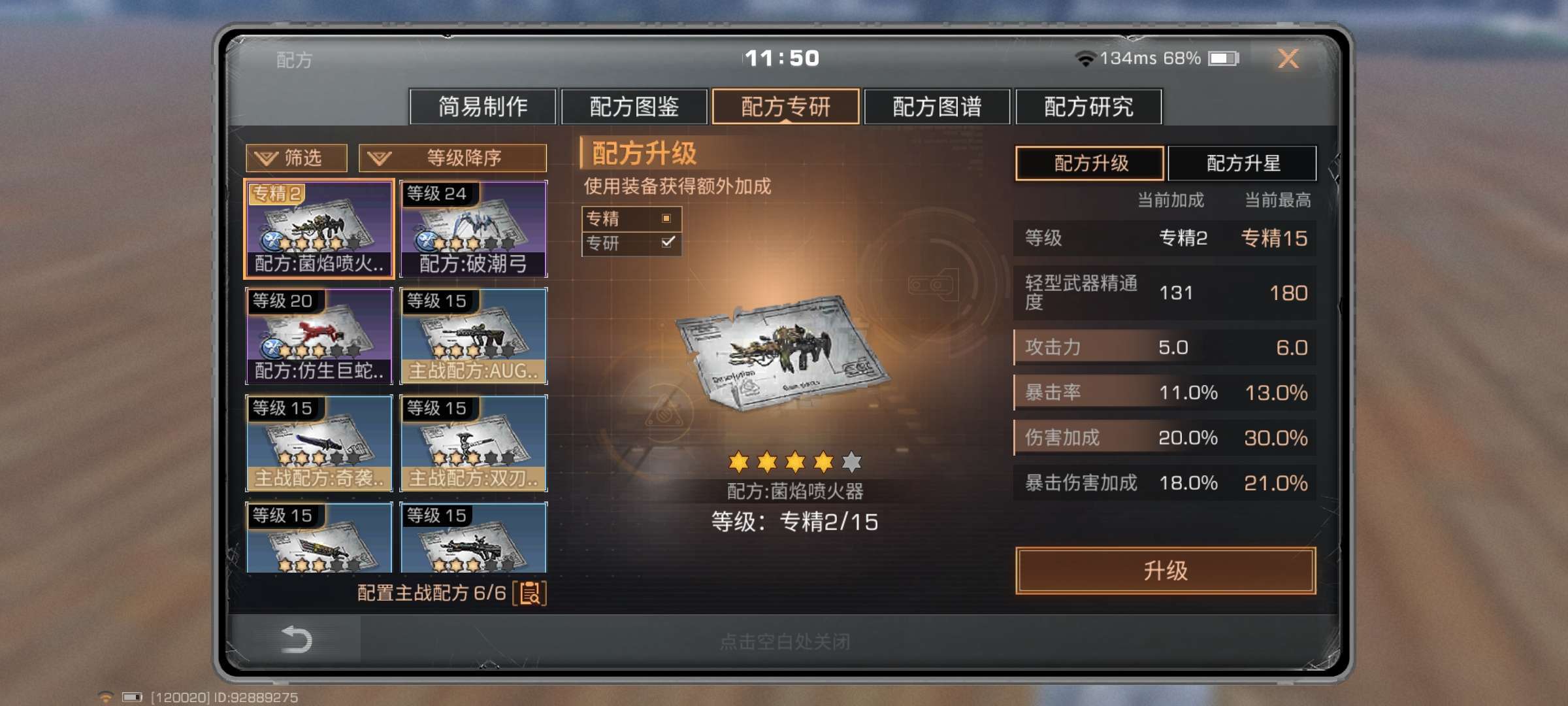Choose the 主战配方:AUG recipe icon
1568x706 pixels.
[473, 336]
